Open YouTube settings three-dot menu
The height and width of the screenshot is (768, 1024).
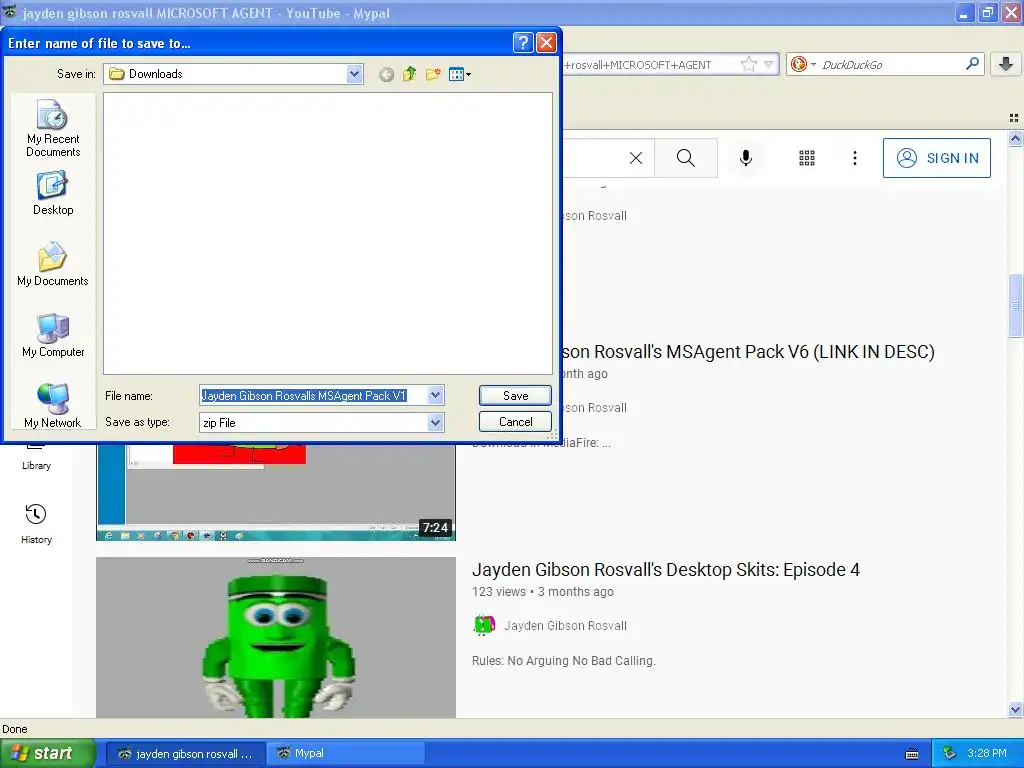(854, 158)
